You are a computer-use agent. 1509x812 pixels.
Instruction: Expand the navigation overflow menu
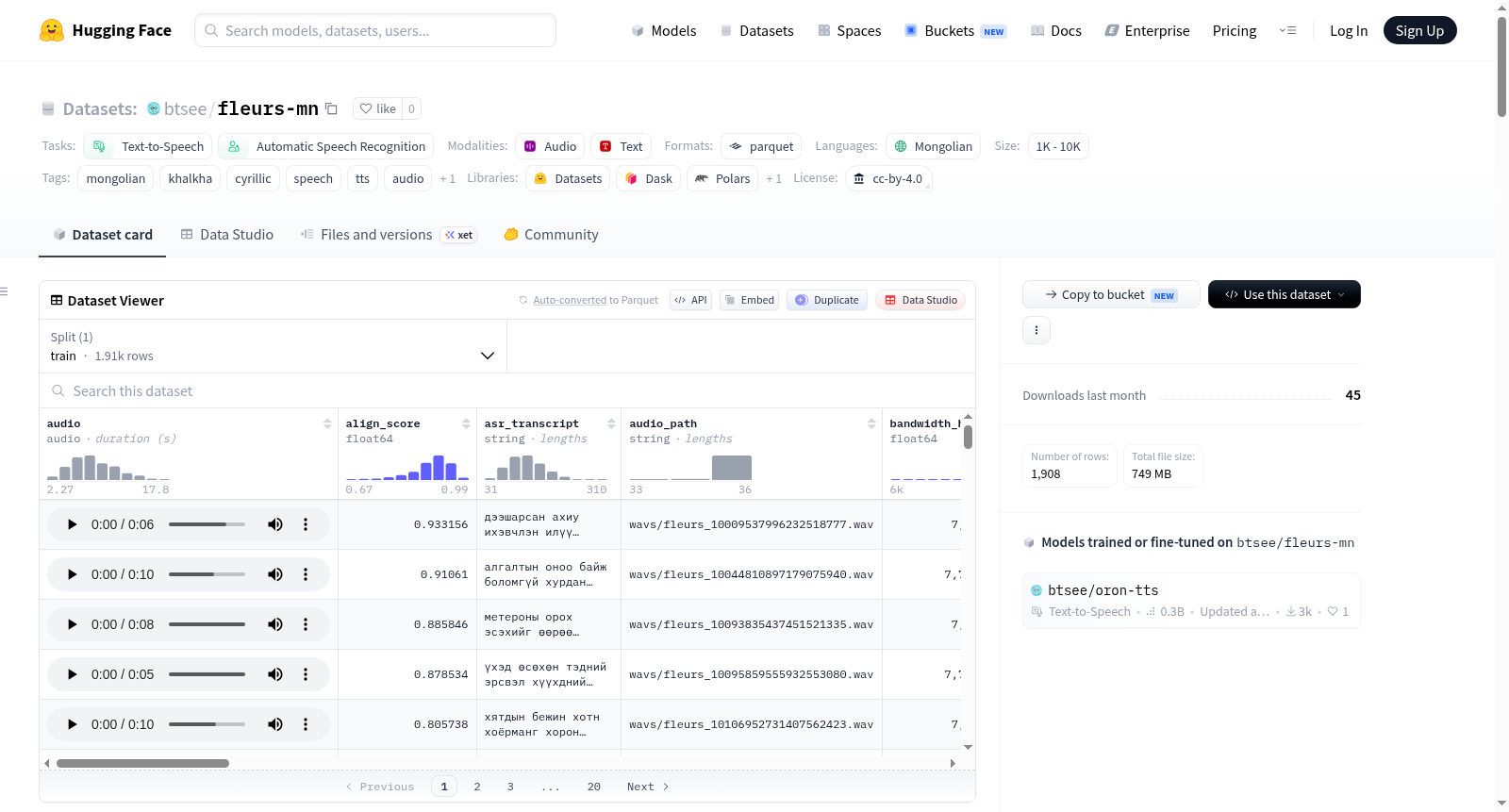pos(1287,30)
